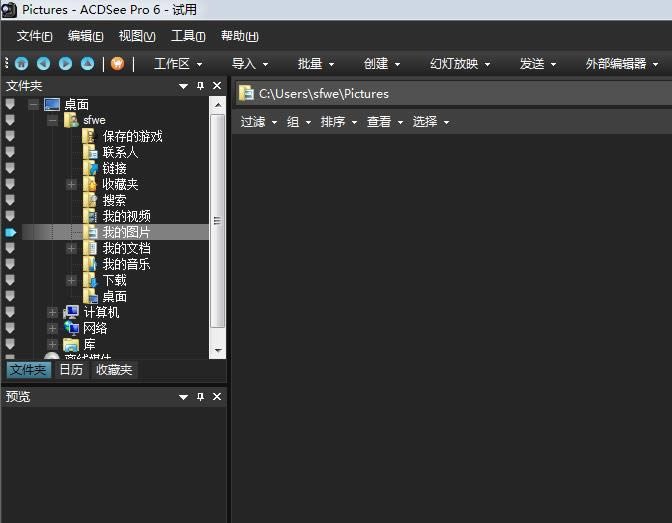The image size is (672, 523).
Task: Expand the 下载 tree node
Action: 71,280
